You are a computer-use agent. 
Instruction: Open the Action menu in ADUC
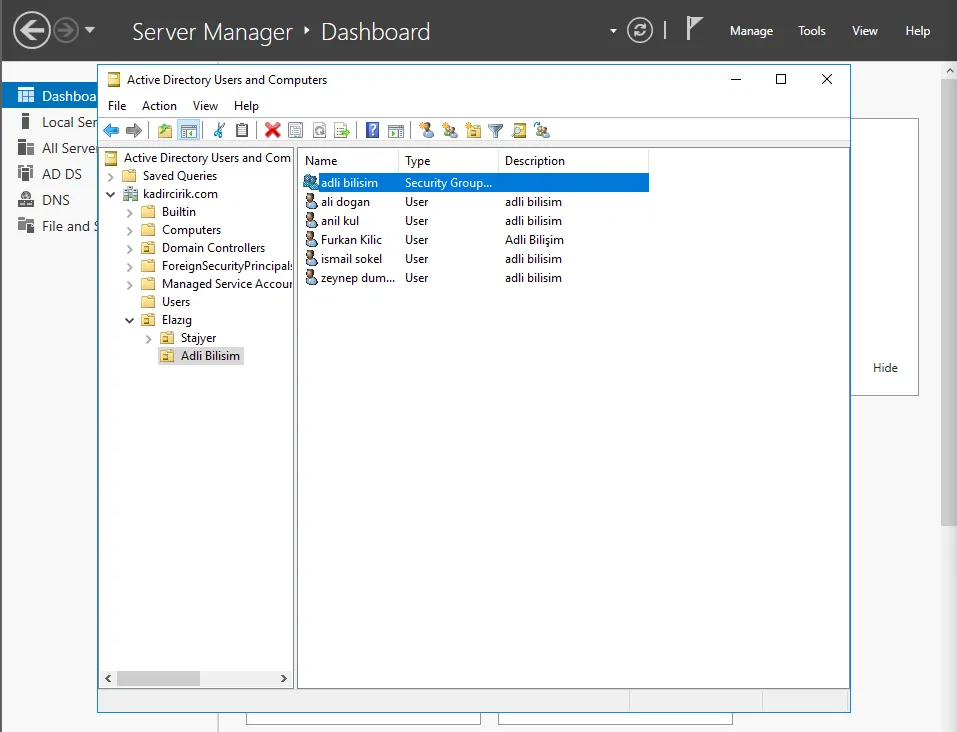point(159,106)
